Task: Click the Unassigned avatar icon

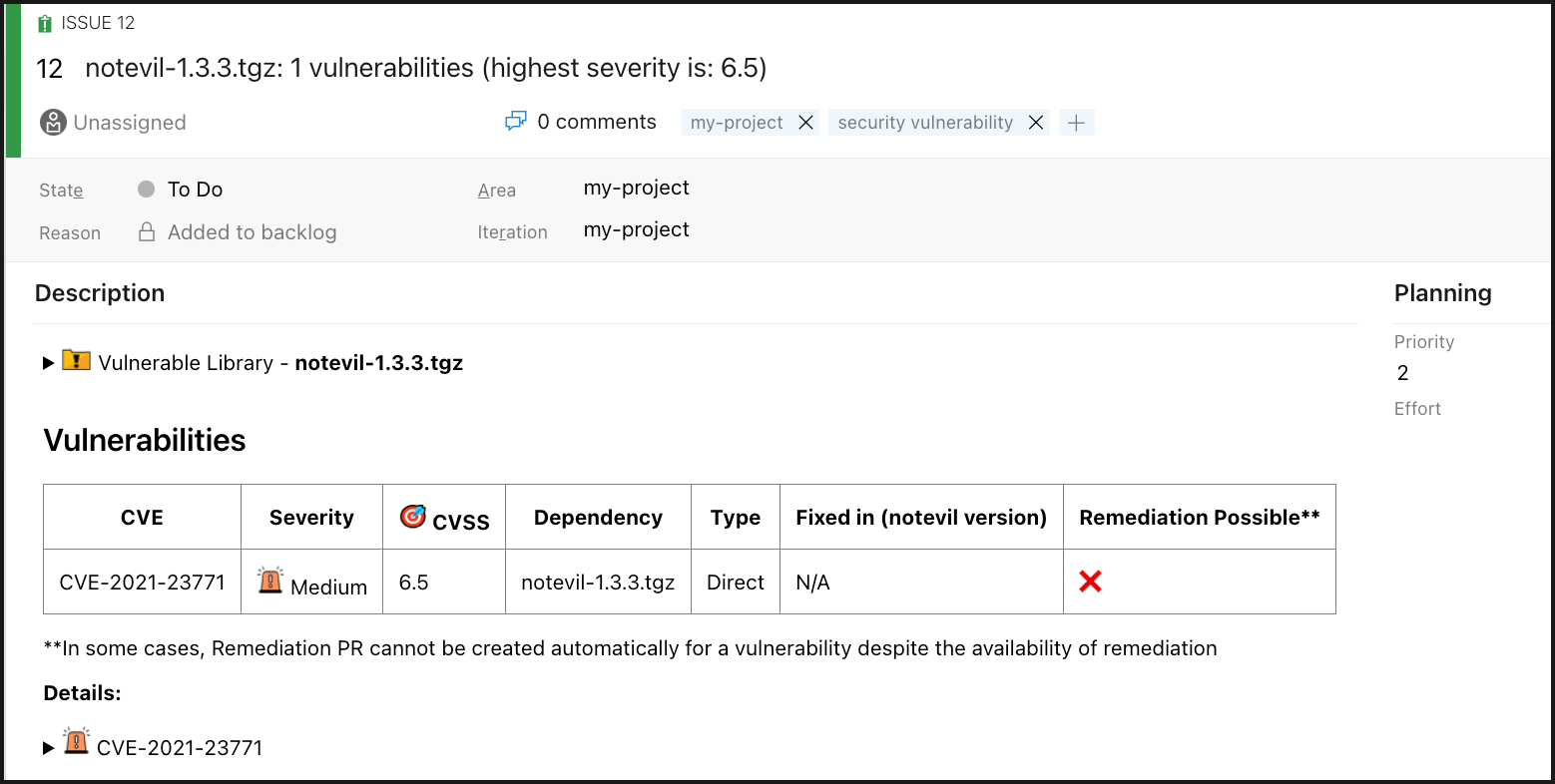Action: point(53,123)
